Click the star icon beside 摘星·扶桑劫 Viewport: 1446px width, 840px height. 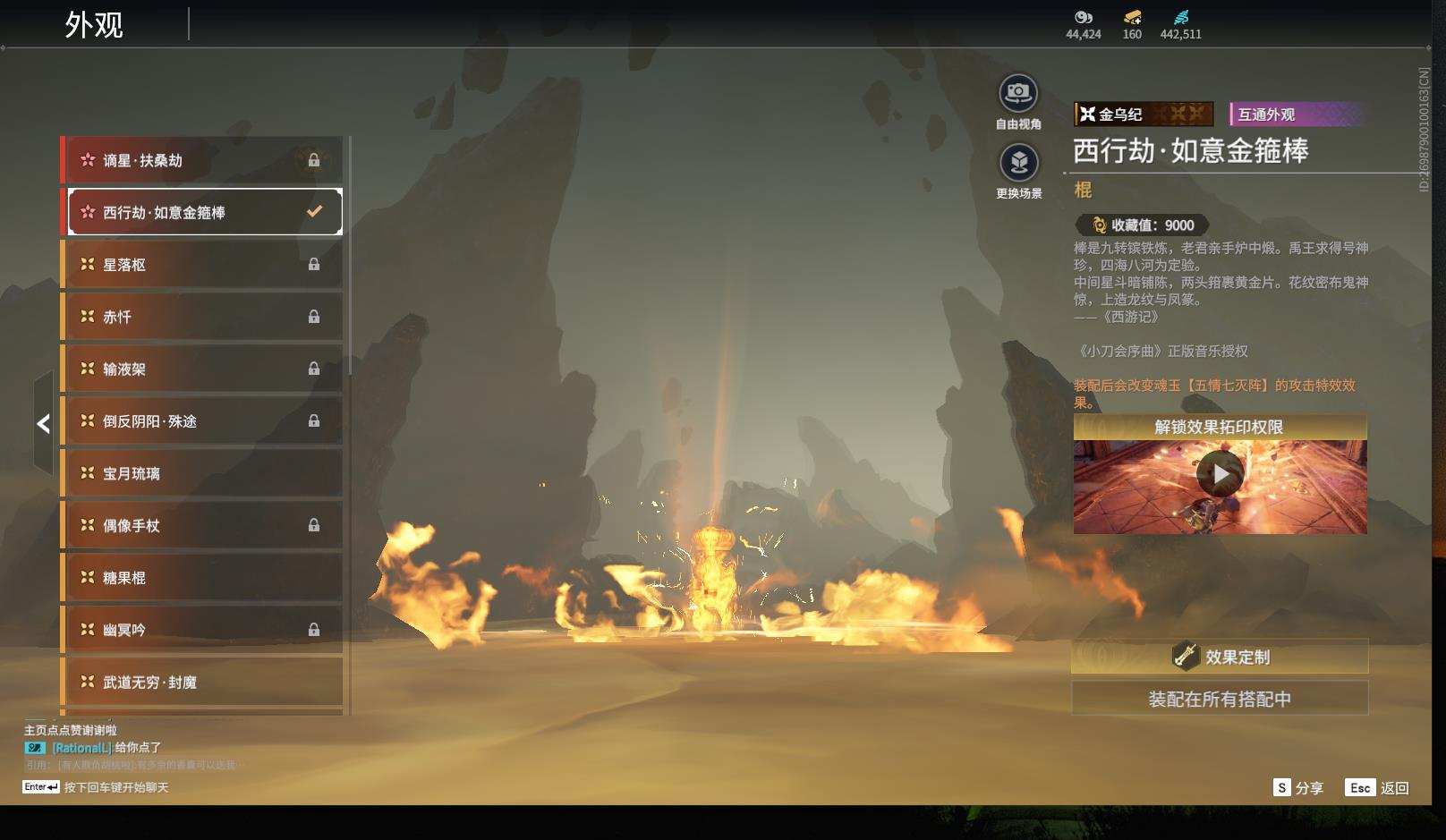[x=88, y=160]
